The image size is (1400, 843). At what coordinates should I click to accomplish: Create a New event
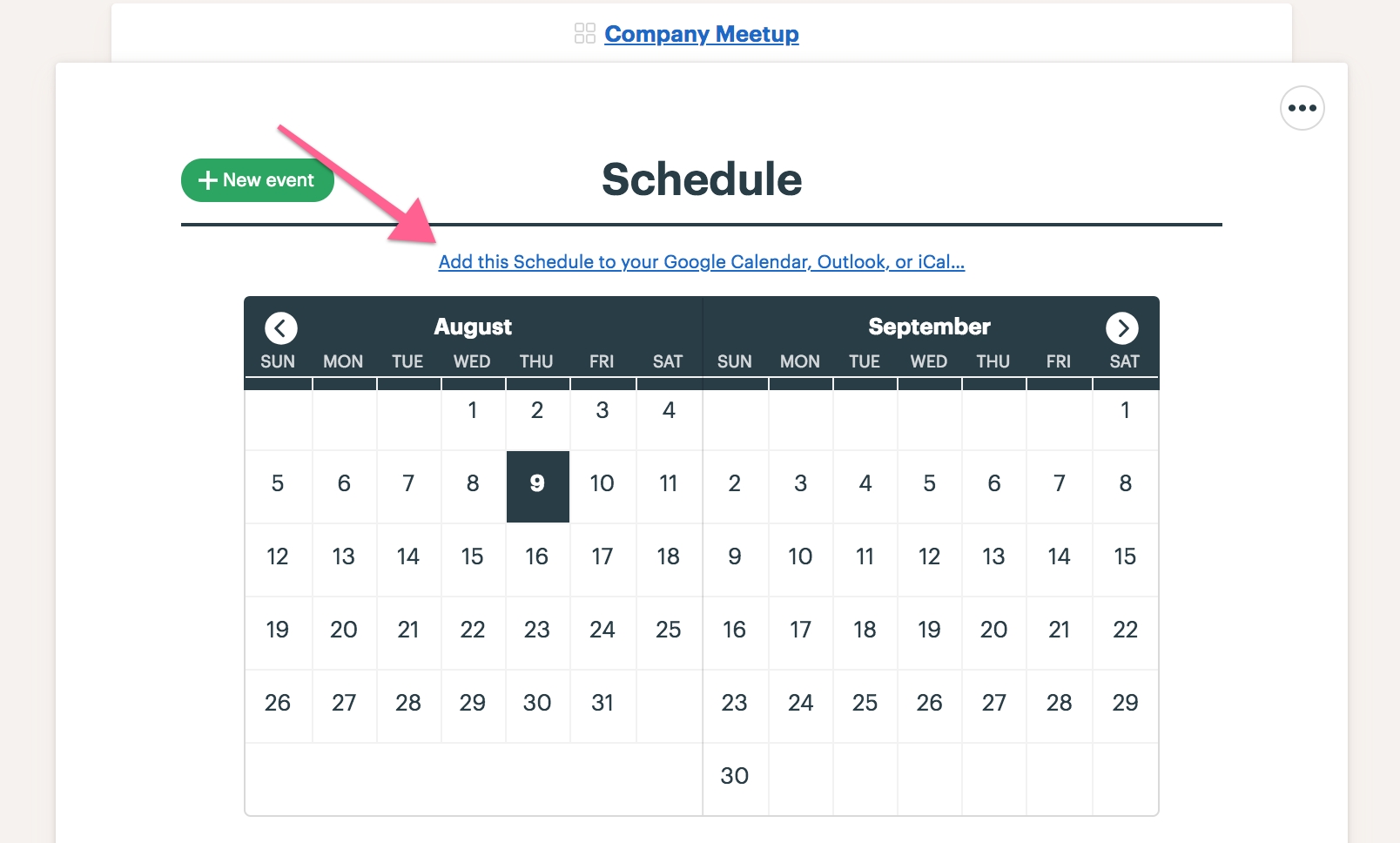pyautogui.click(x=258, y=180)
